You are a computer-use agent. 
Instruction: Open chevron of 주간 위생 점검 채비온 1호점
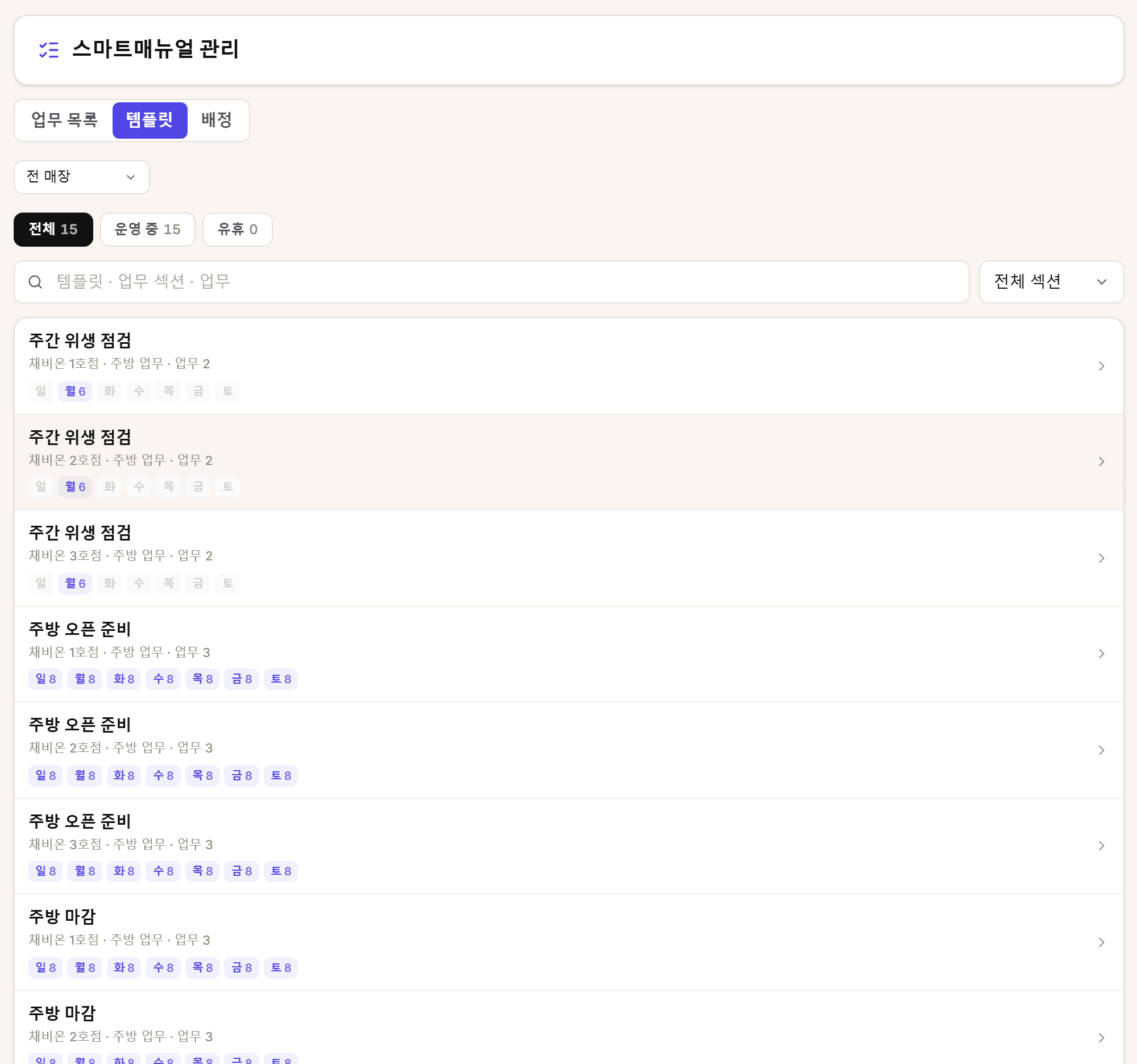(1101, 366)
